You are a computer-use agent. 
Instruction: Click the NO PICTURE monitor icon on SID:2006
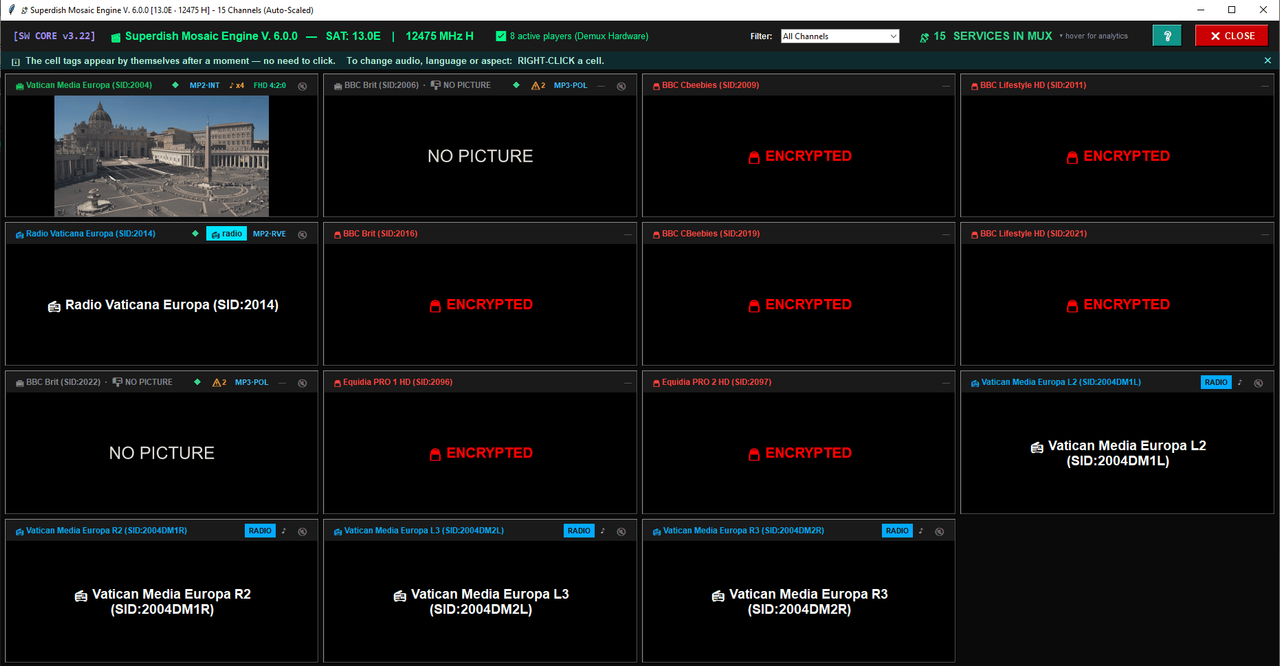[x=435, y=86]
